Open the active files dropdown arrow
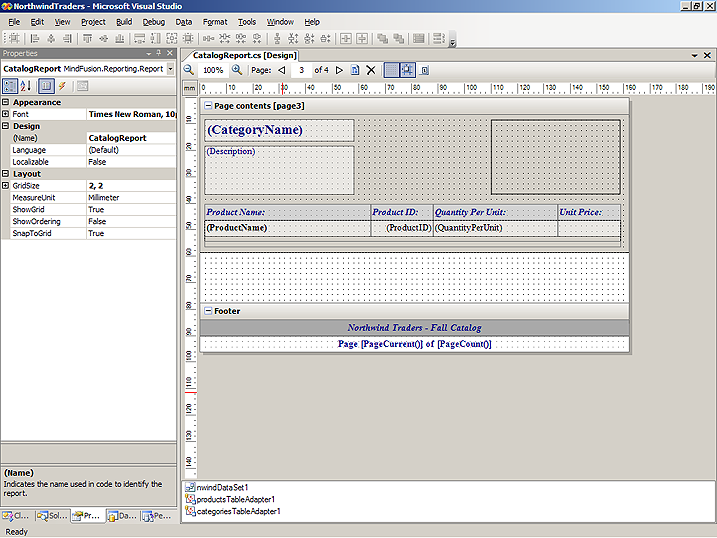 694,55
